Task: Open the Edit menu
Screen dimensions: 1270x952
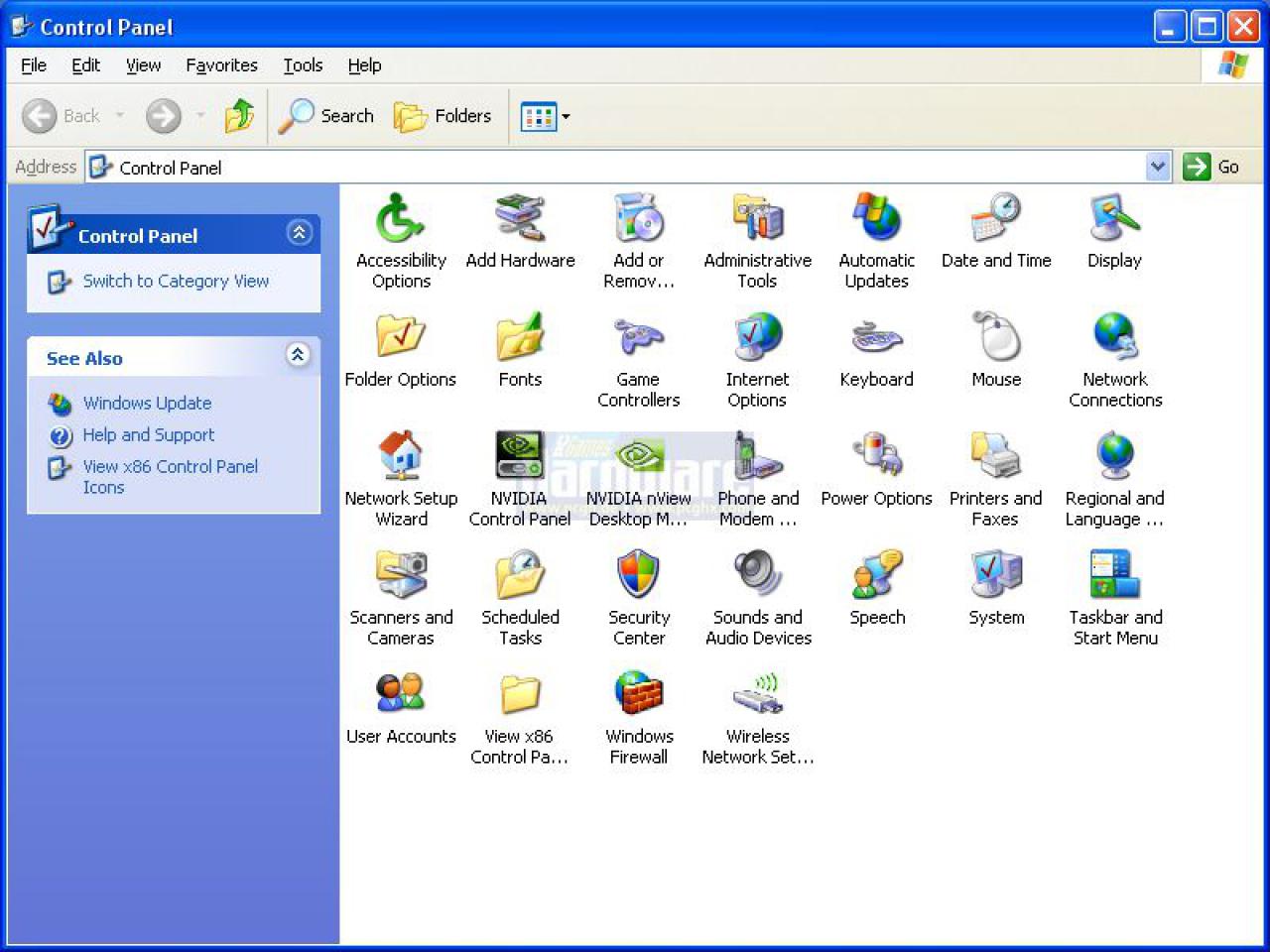Action: click(85, 65)
